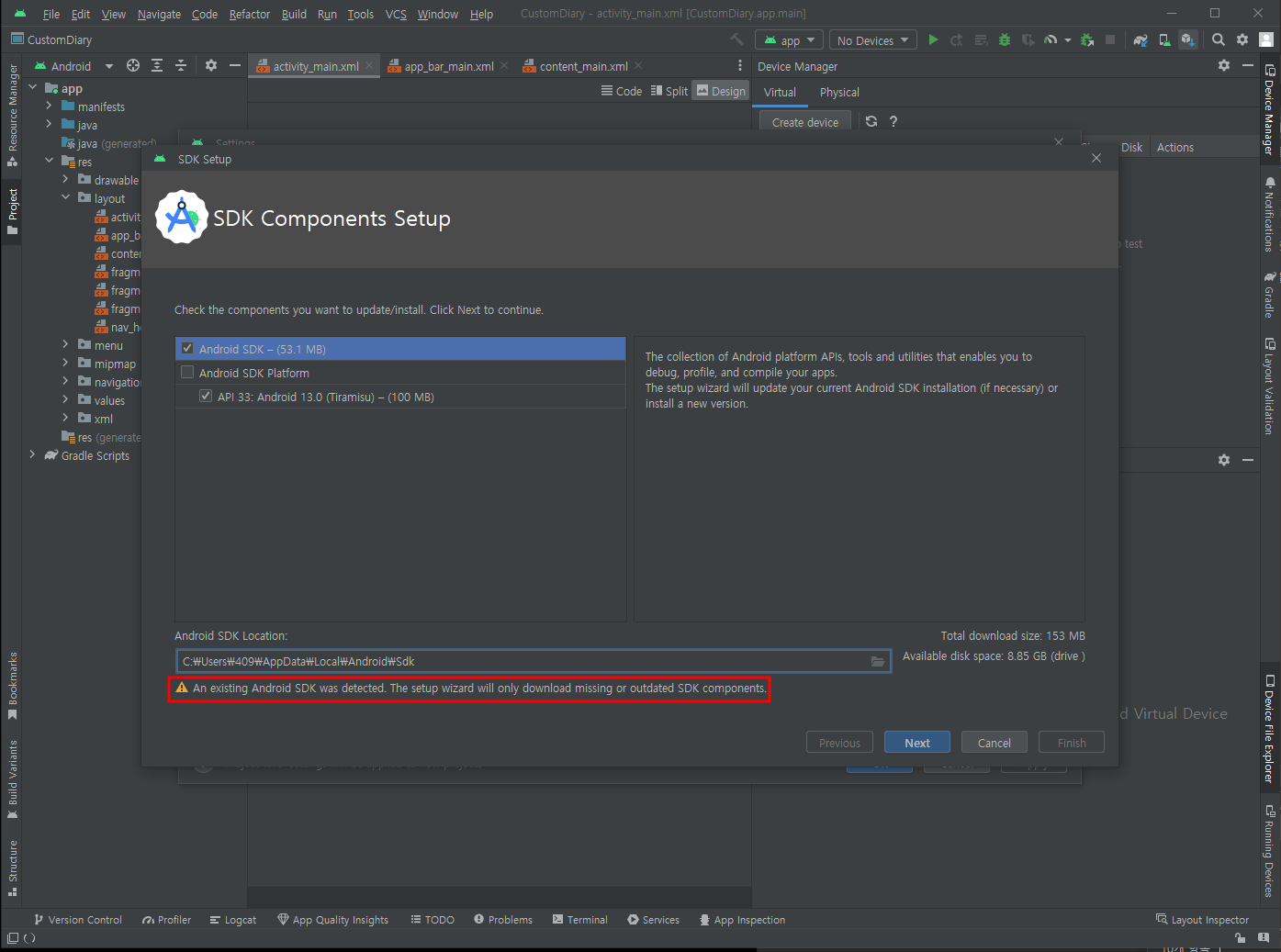Image resolution: width=1281 pixels, height=952 pixels.
Task: Click the Apply Code Changes icon
Action: [x=981, y=39]
